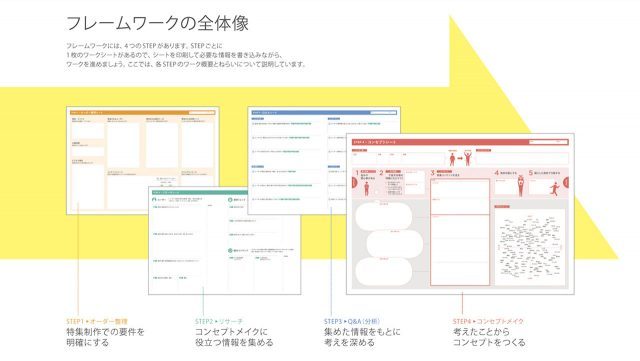Click the running person icon in STEP4 sheet
Viewport: 640px width, 361px height.
554,189
